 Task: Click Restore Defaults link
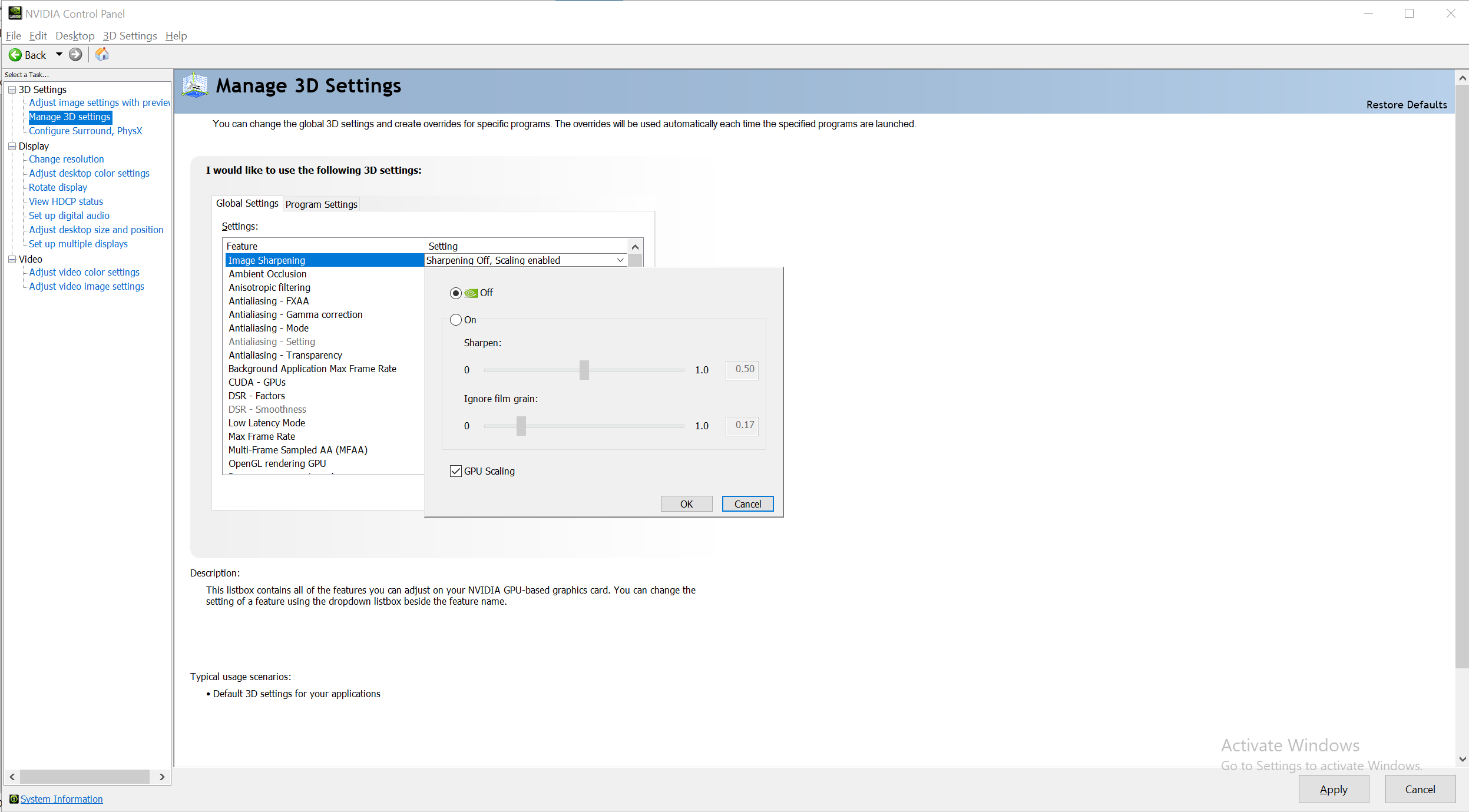click(x=1407, y=105)
